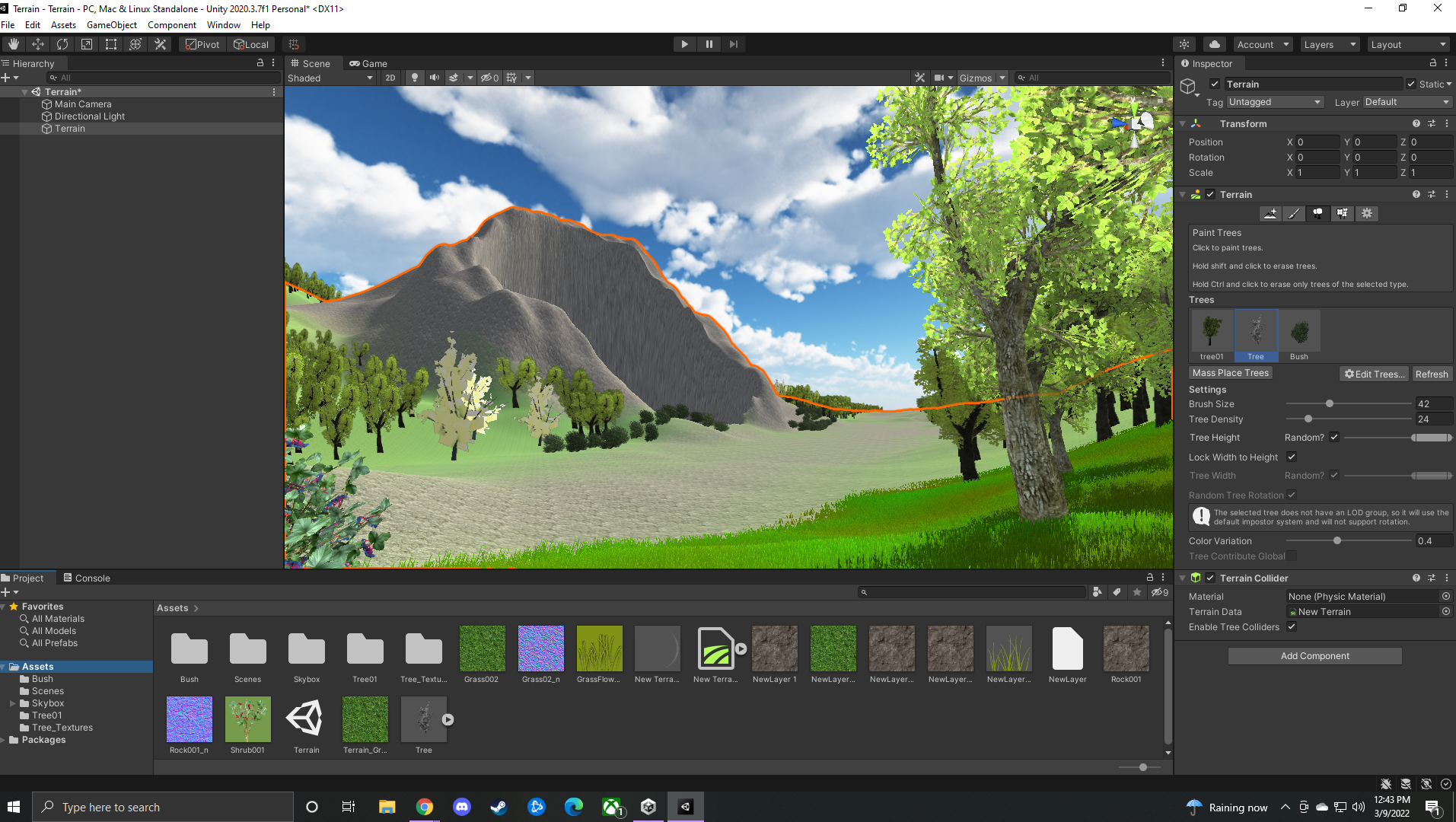Viewport: 1456px width, 822px height.
Task: Select Directional Light in Hierarchy
Action: 90,116
